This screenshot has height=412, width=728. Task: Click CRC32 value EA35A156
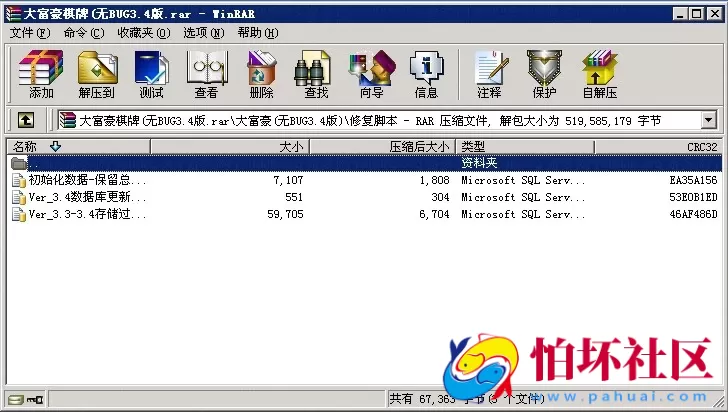point(693,180)
